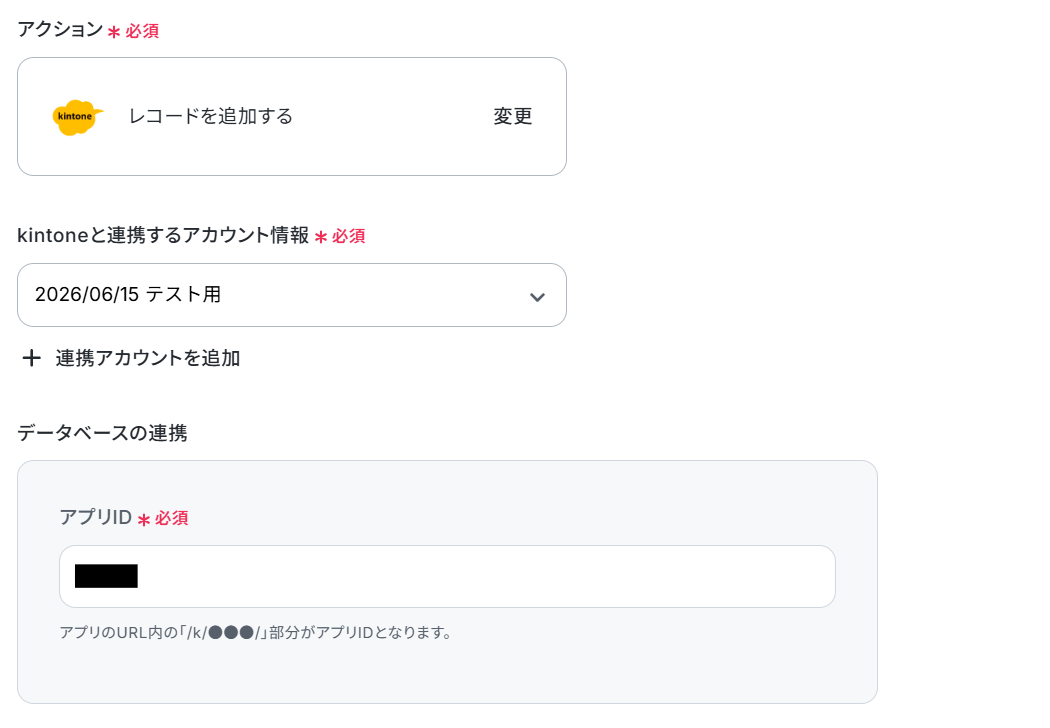Open the 2026/06/15 テスト用 account dropdown
The image size is (1050, 728).
tap(292, 295)
